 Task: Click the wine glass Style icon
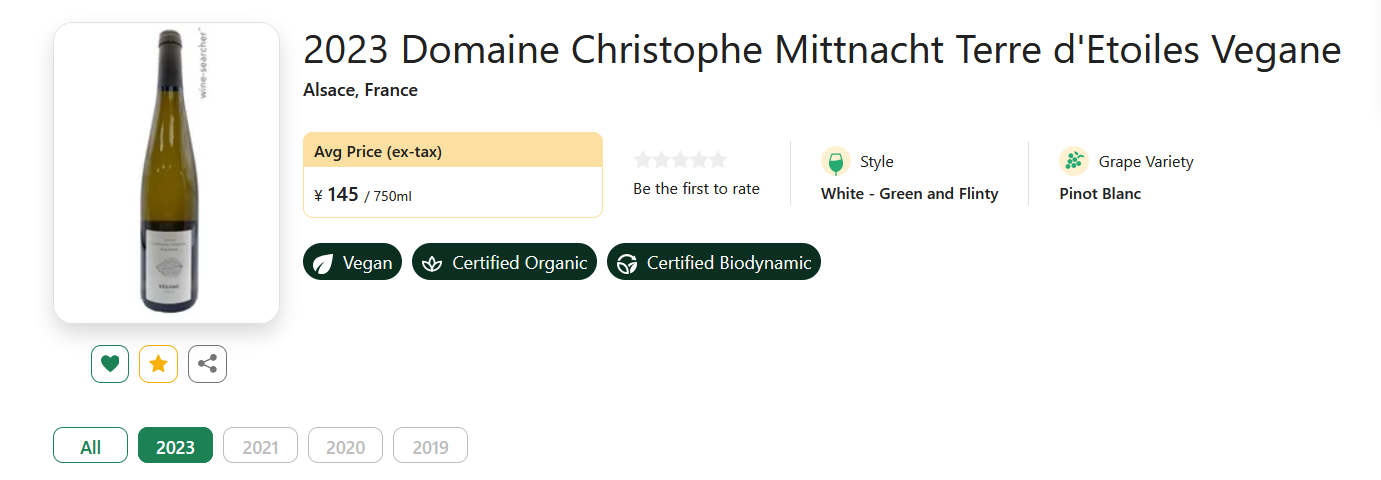click(x=835, y=162)
